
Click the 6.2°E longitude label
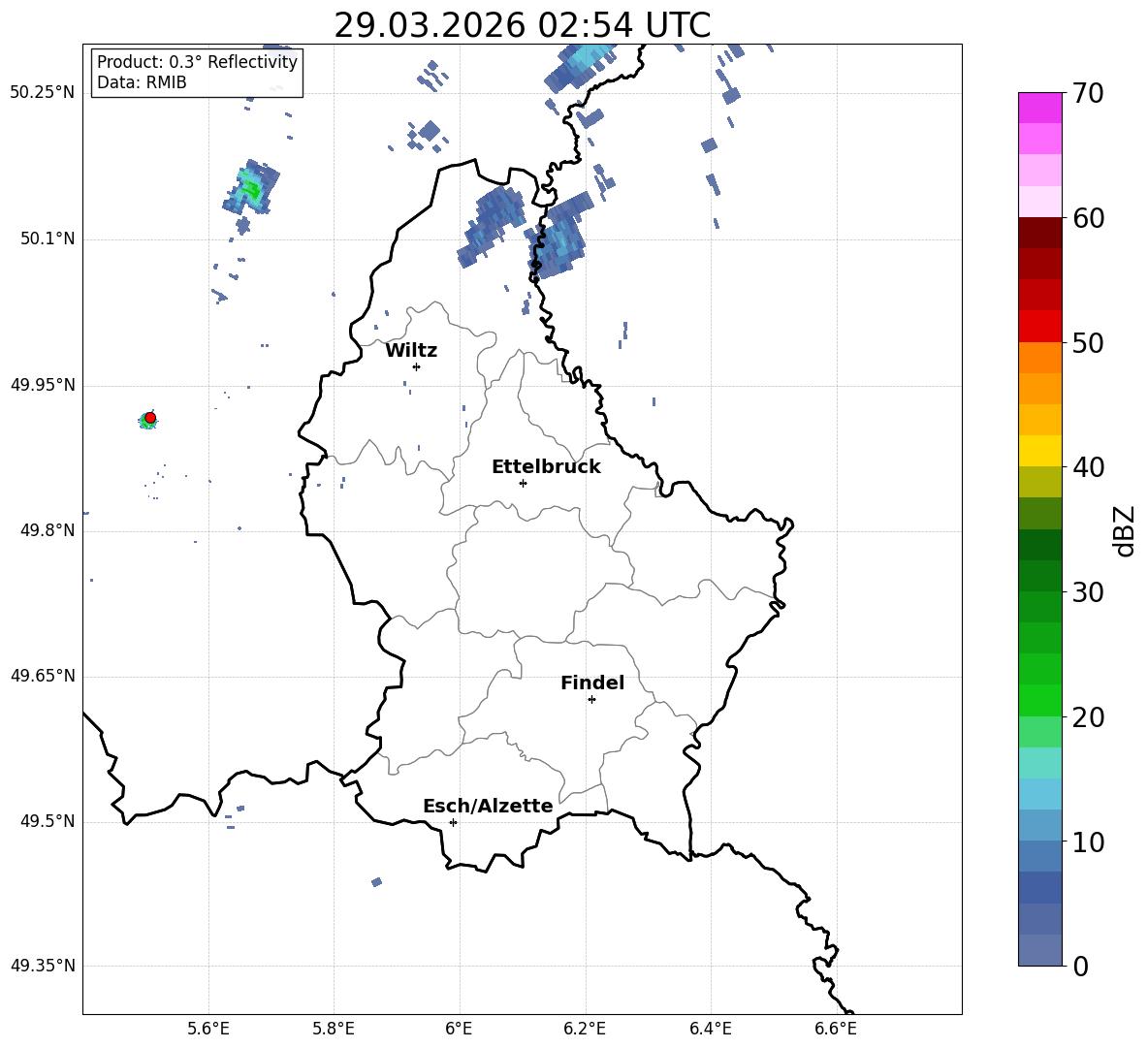pos(585,1029)
